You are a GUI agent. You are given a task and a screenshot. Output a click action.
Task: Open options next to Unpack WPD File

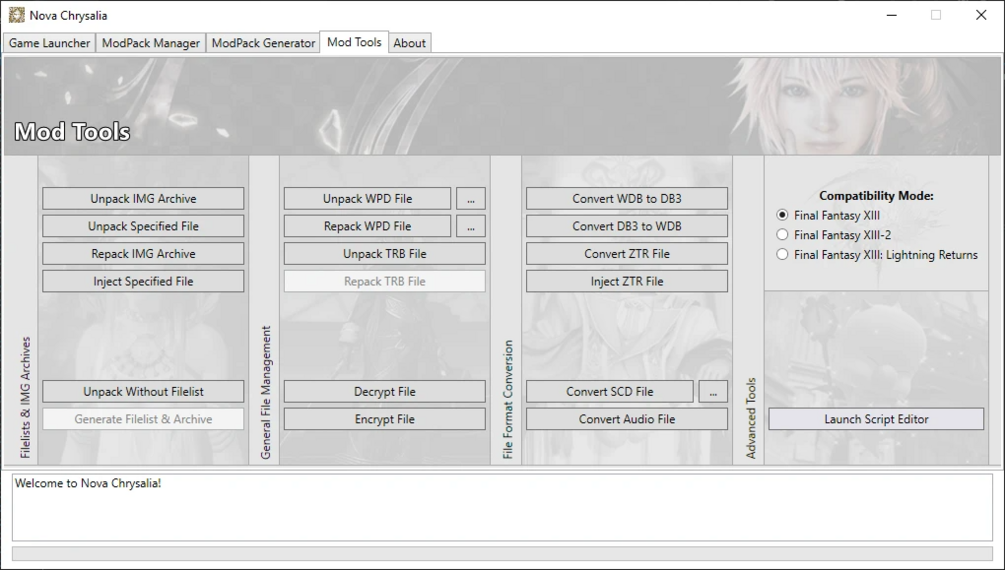470,199
